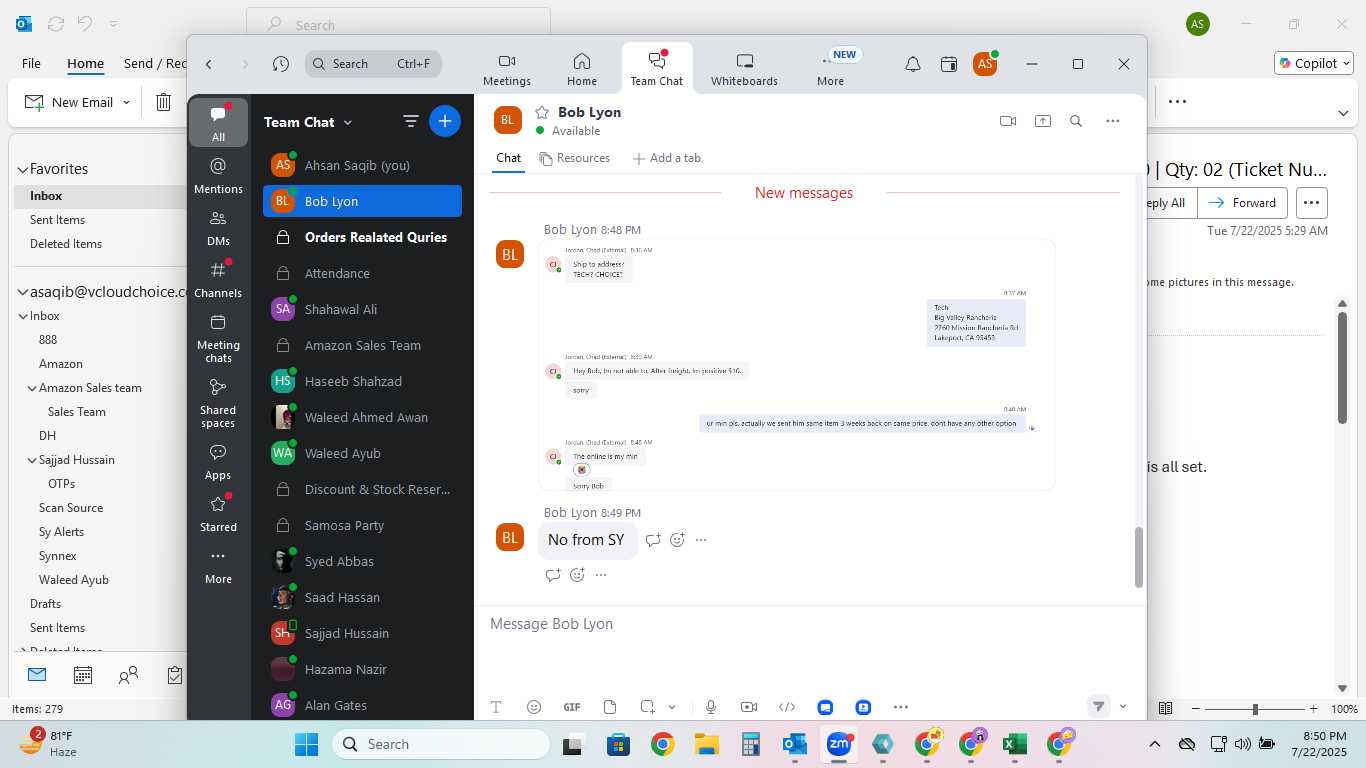Open the New Email dropdown arrow
Viewport: 1366px width, 768px height.
pyautogui.click(x=126, y=102)
